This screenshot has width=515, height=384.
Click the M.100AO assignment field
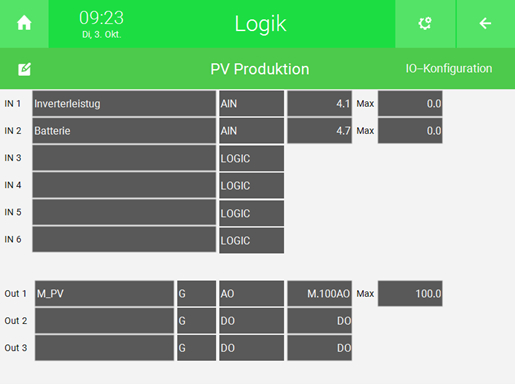point(320,293)
